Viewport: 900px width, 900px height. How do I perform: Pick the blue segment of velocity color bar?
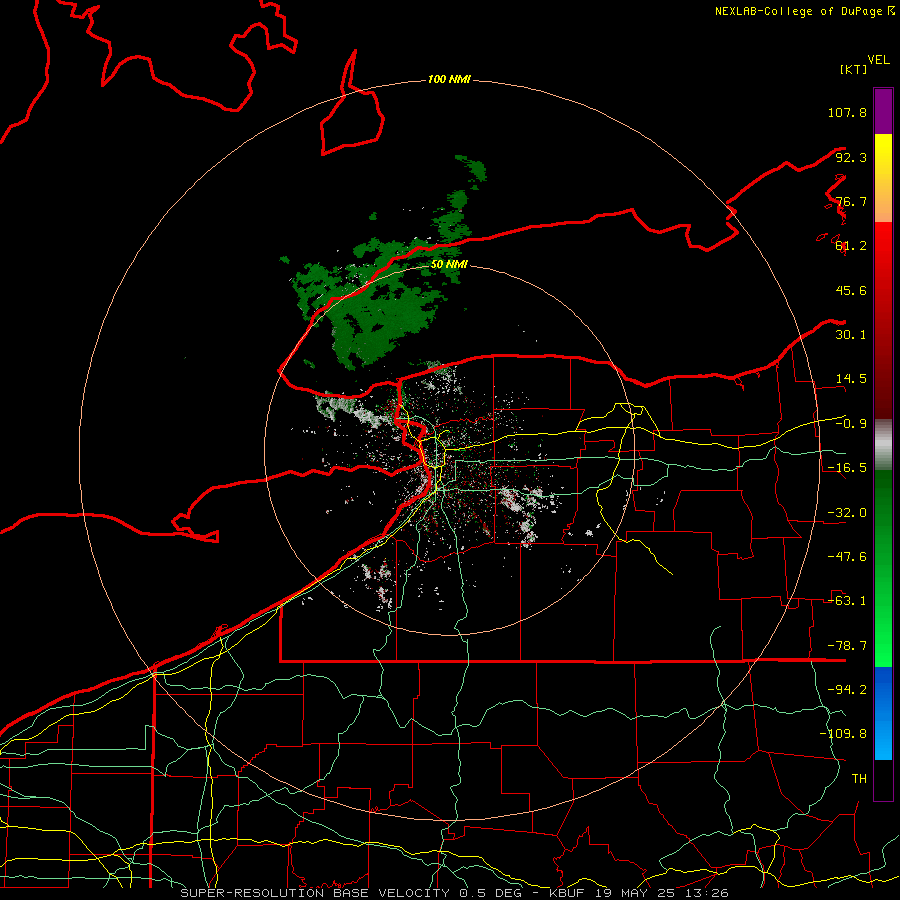883,713
